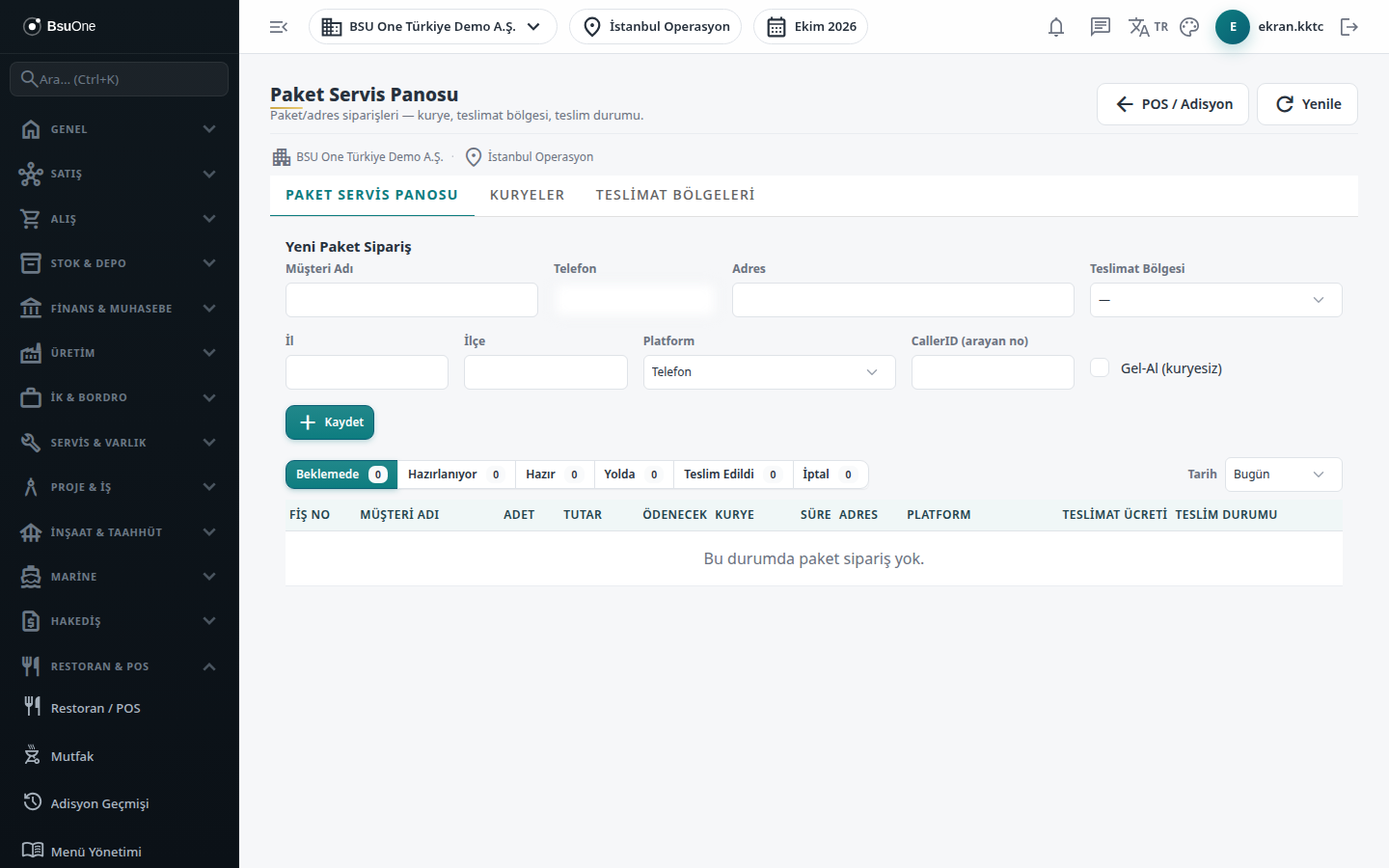
Task: Select the Hazırlanıyor status filter
Action: pyautogui.click(x=454, y=475)
